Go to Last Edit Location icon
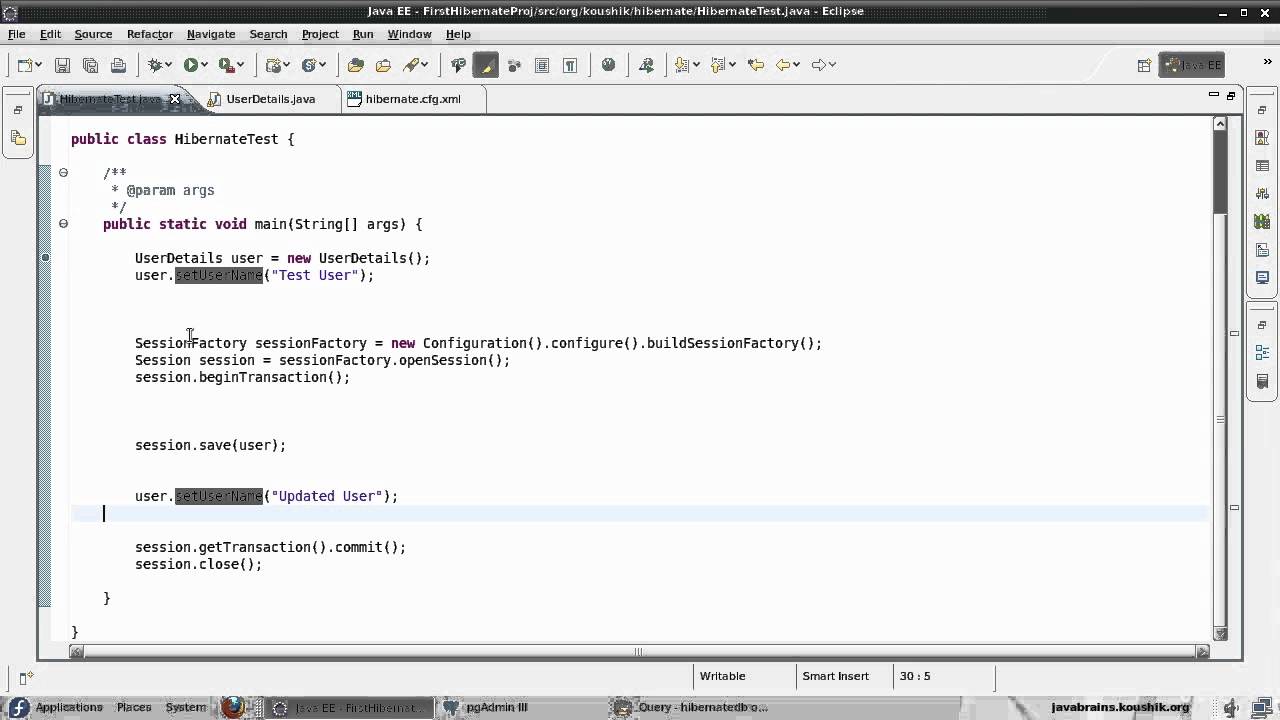1280x720 pixels. tap(755, 65)
